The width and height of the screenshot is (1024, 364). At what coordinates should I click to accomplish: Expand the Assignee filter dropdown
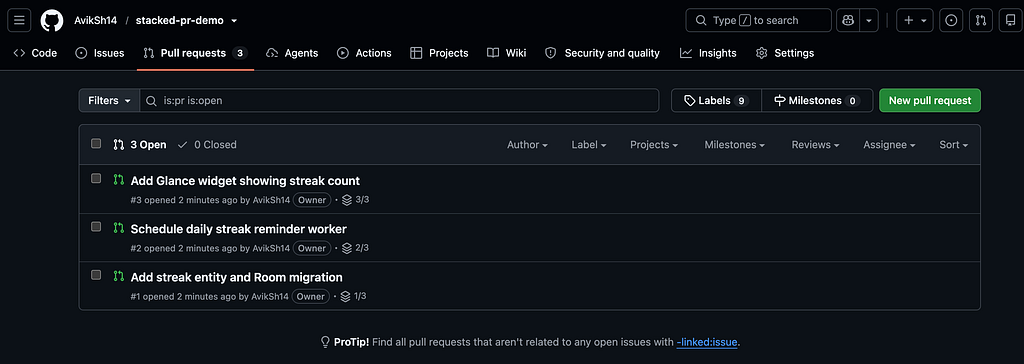(889, 144)
